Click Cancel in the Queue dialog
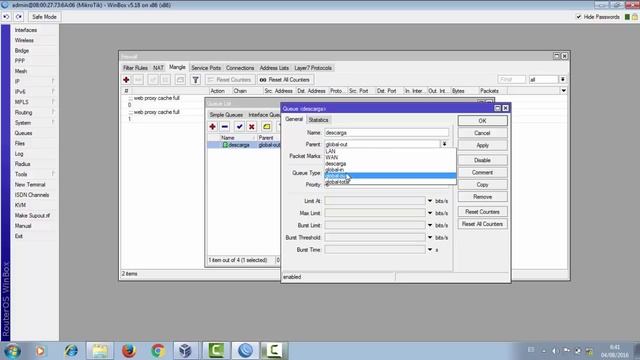The image size is (640, 360). pyautogui.click(x=482, y=133)
